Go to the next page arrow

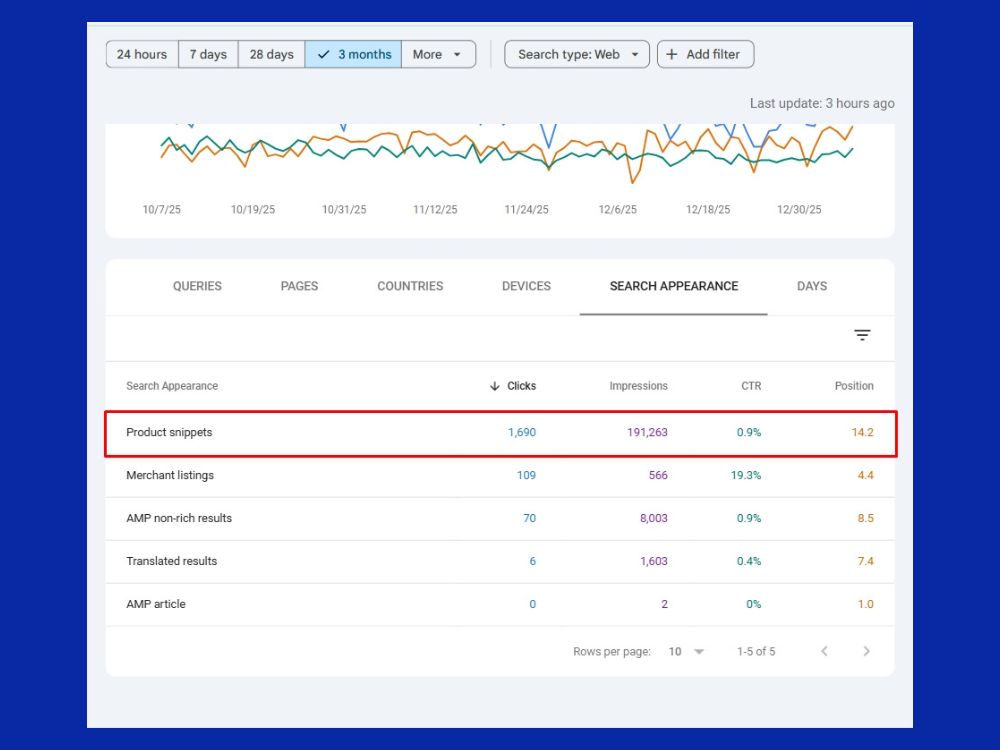pos(866,651)
